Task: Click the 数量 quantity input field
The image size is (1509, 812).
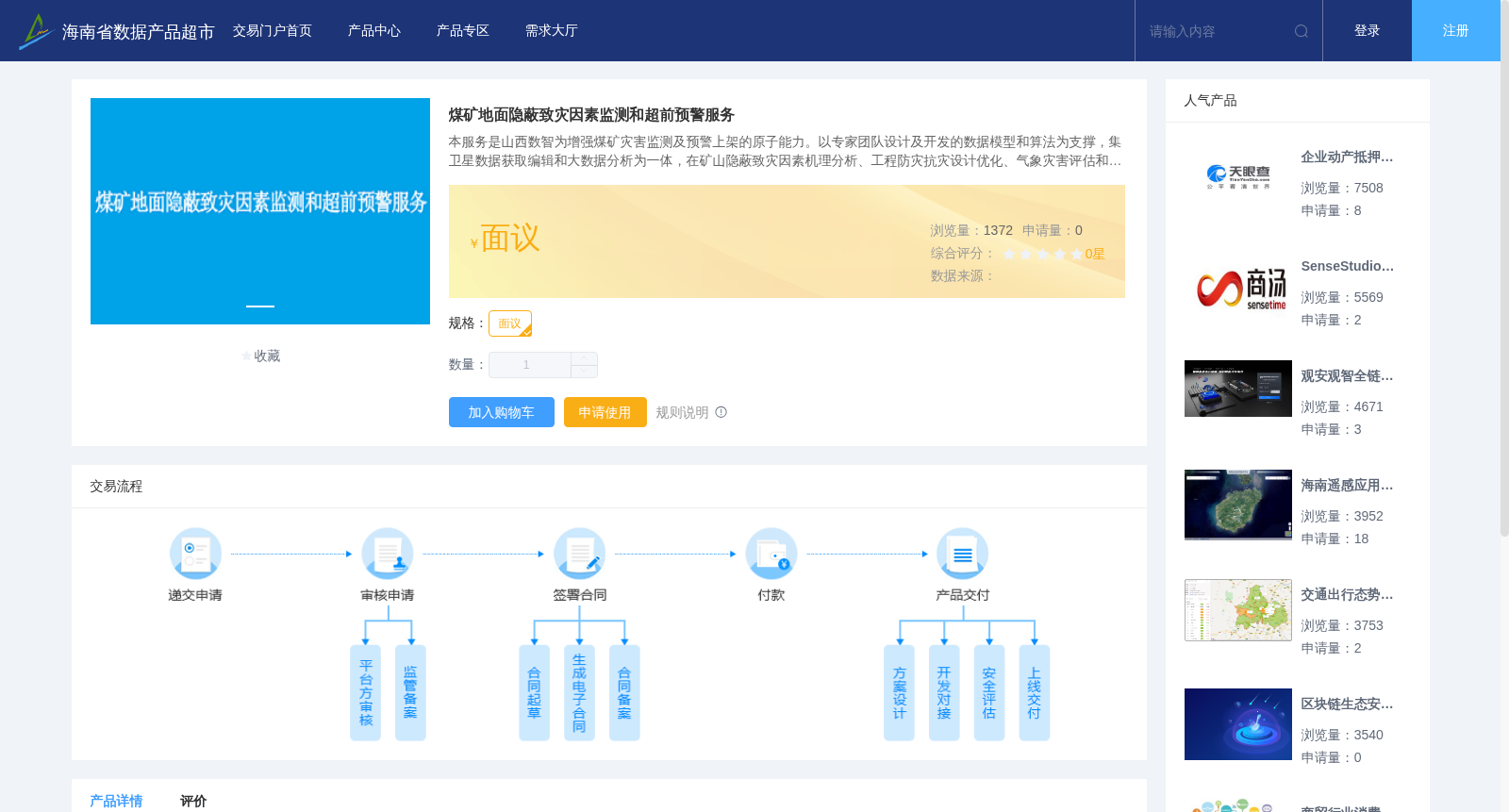Action: pyautogui.click(x=530, y=365)
